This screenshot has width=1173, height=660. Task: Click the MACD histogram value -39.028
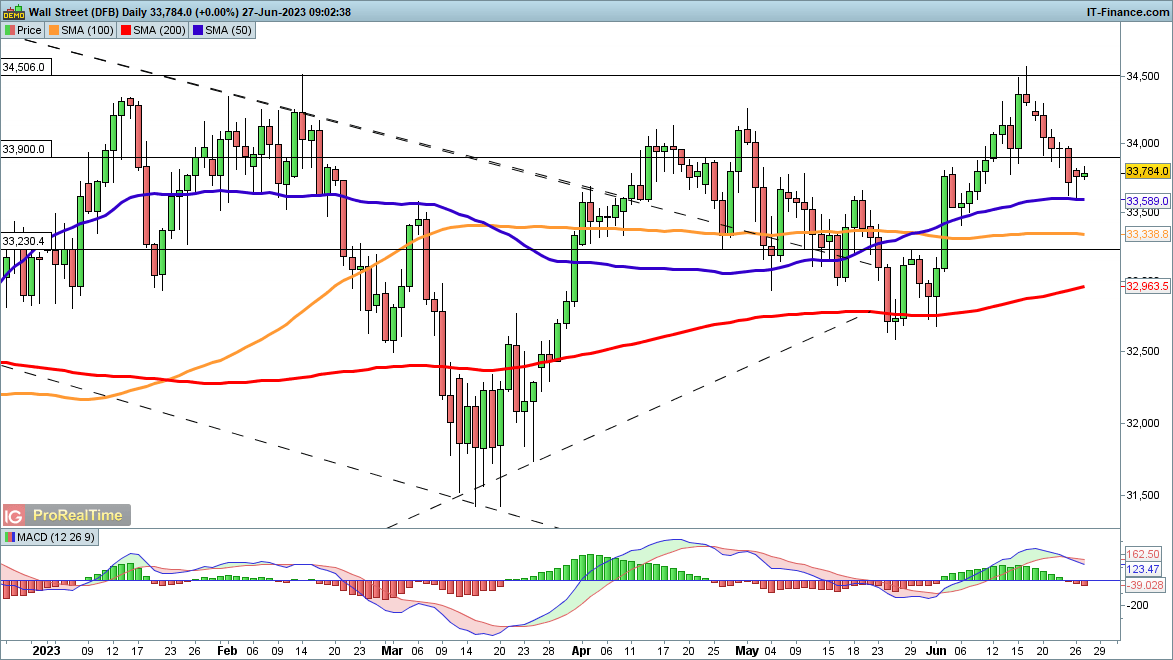click(x=1145, y=585)
